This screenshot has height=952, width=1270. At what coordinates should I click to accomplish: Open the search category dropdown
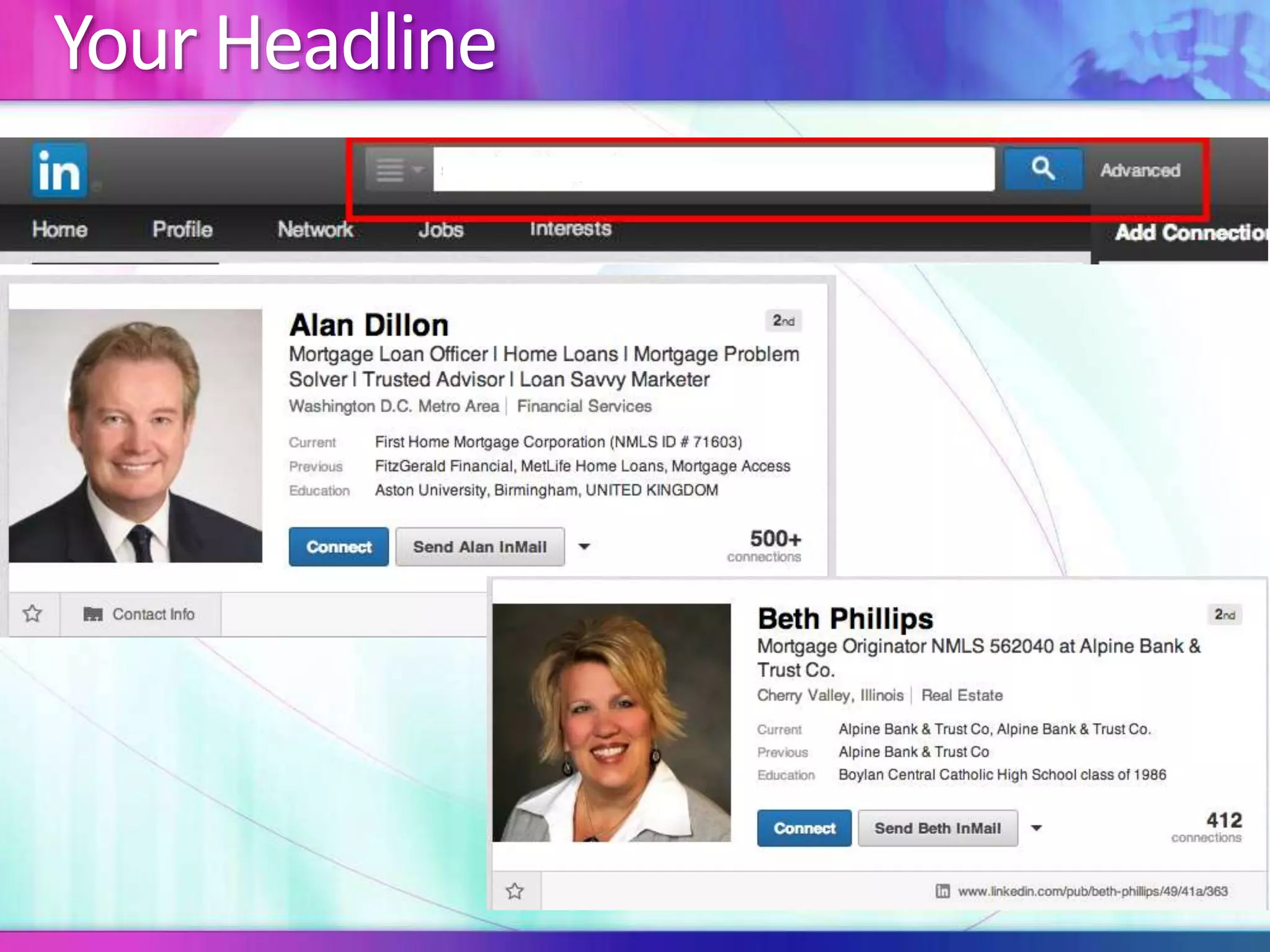[398, 169]
